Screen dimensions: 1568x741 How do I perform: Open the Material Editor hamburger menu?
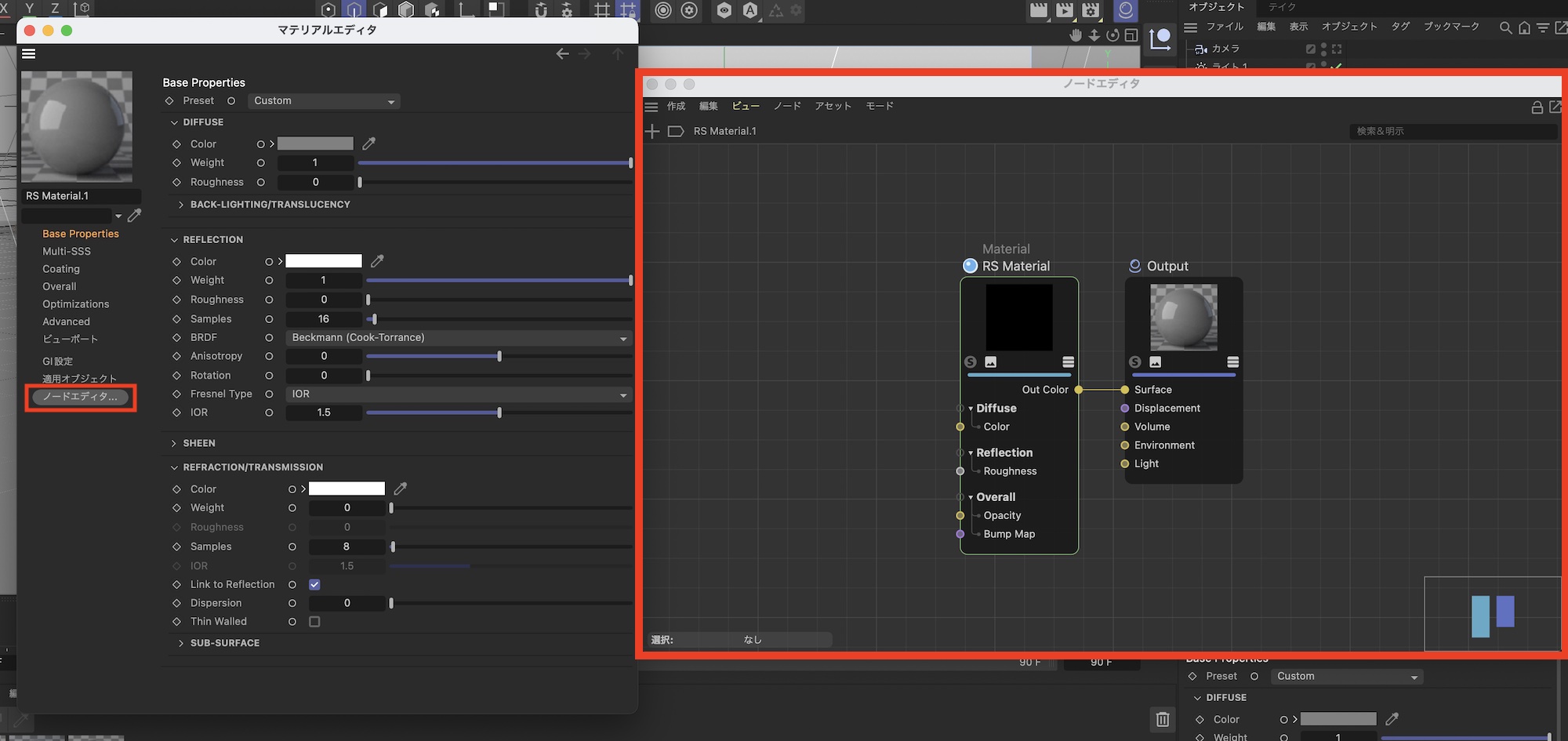pos(29,54)
